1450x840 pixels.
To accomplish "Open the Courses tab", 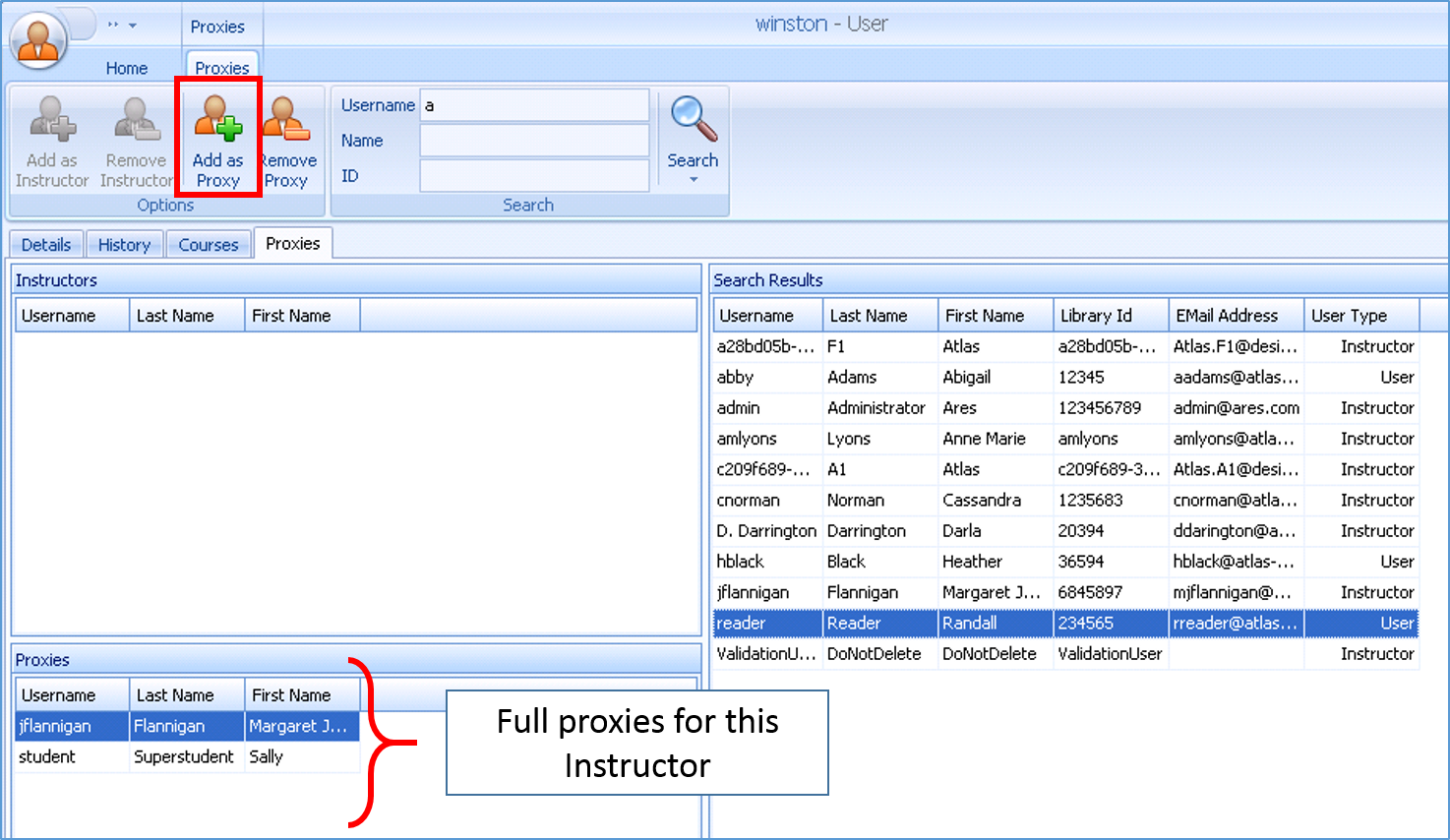I will tap(208, 243).
